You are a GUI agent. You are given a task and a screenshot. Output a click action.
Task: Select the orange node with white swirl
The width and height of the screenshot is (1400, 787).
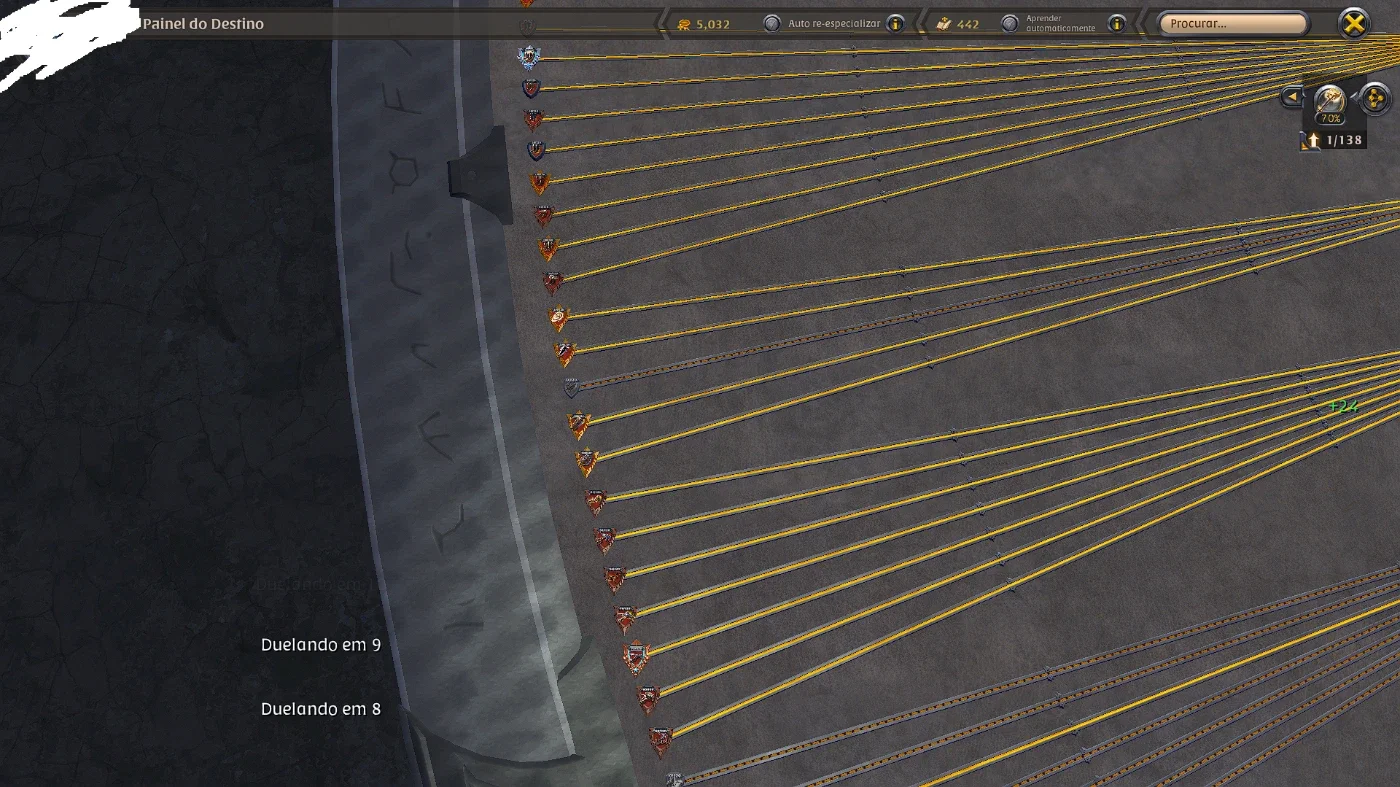[x=559, y=318]
